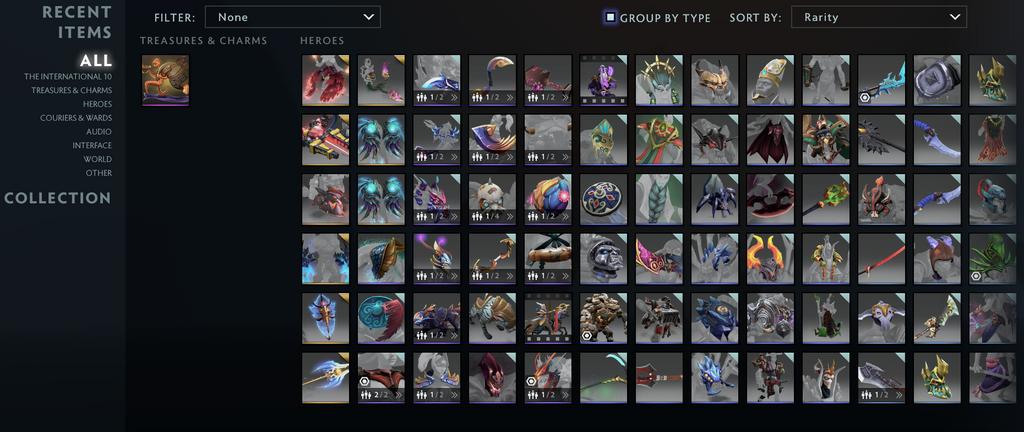The image size is (1024, 432).
Task: Select the teal braided hair item
Action: tap(659, 199)
